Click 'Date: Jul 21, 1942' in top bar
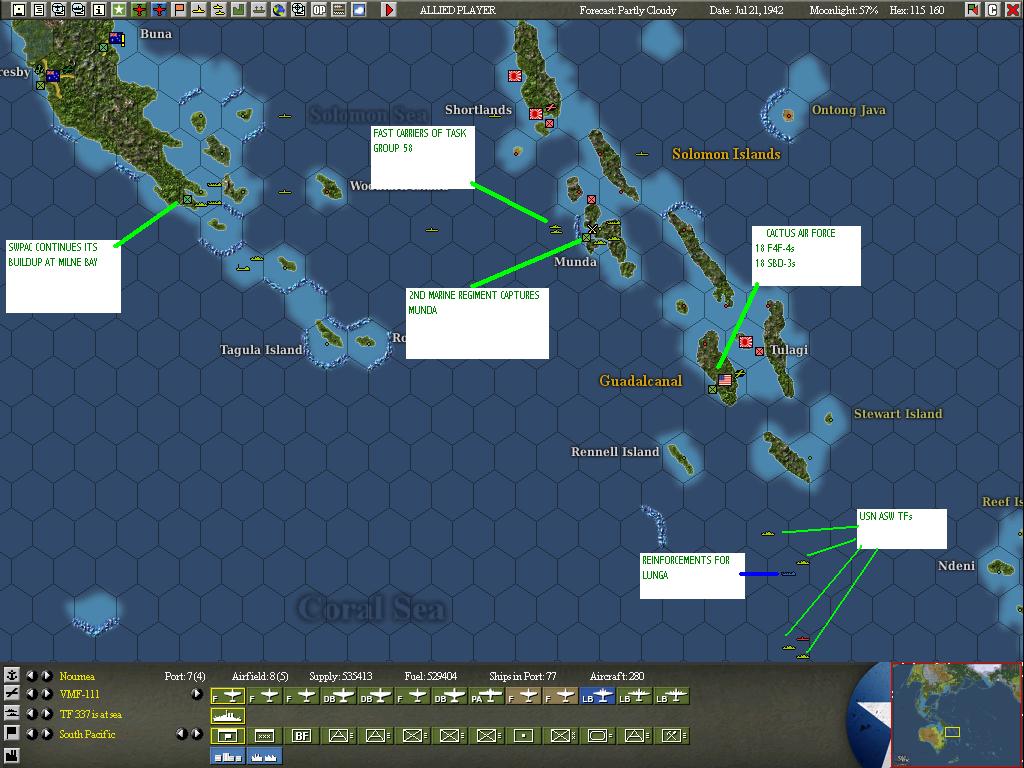This screenshot has width=1024, height=768. [x=746, y=10]
